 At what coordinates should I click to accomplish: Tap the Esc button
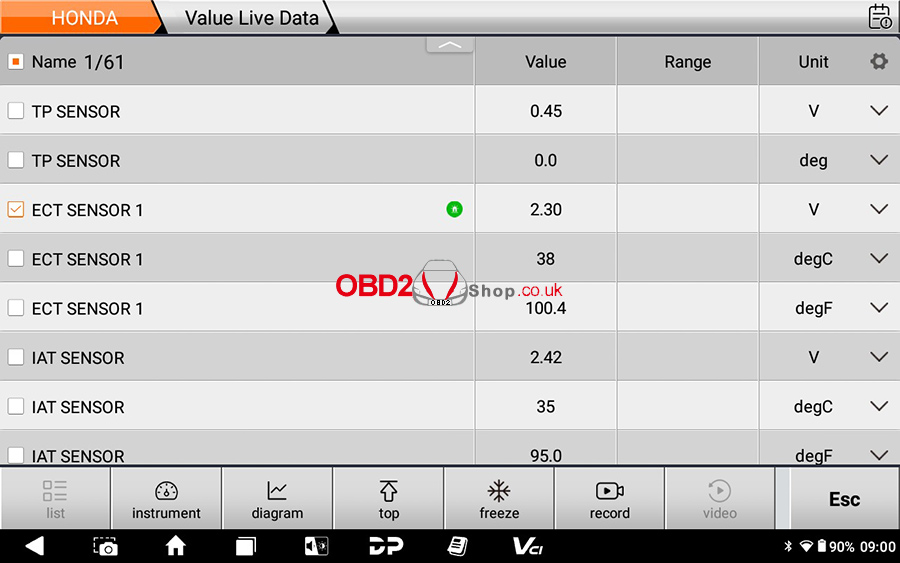(844, 499)
